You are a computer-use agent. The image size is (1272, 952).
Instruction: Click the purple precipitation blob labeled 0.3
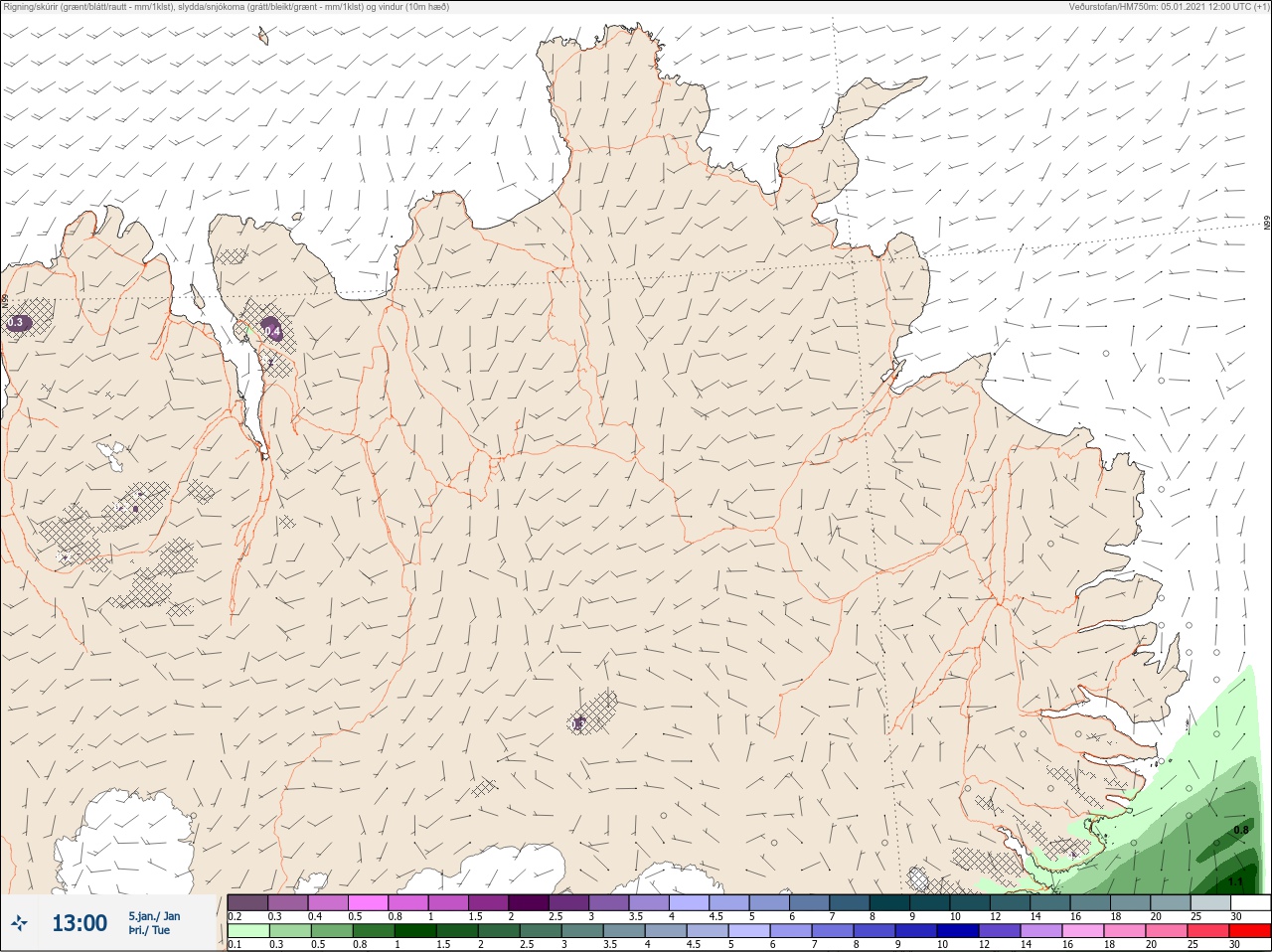[17, 322]
